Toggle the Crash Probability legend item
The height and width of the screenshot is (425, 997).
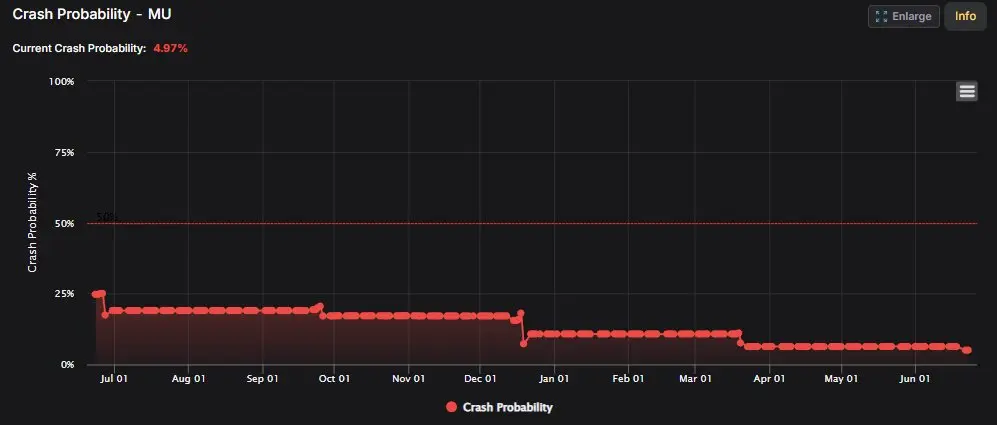tap(499, 407)
